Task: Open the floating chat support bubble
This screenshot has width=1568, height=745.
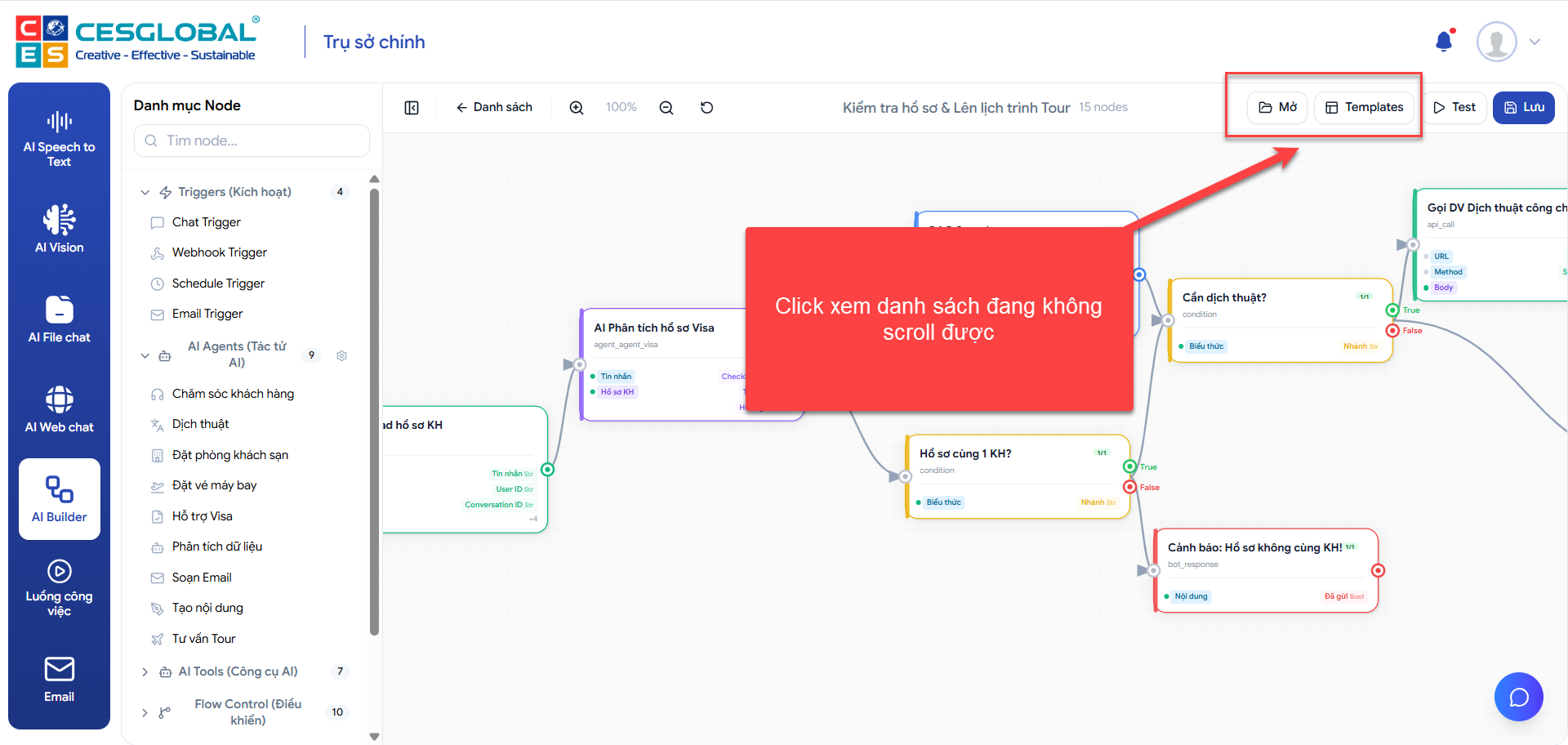Action: 1518,697
